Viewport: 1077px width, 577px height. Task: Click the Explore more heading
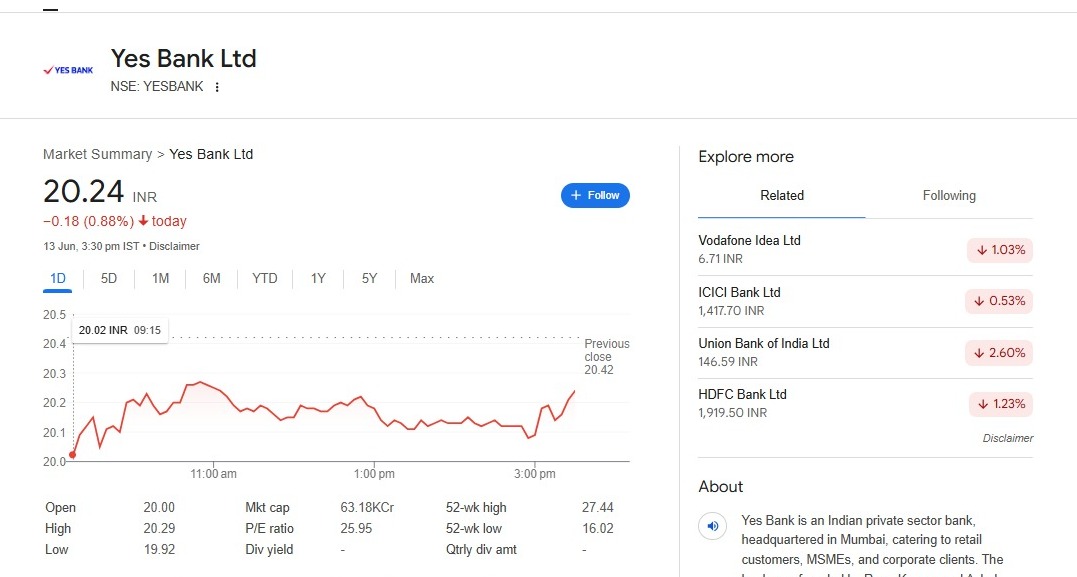pyautogui.click(x=746, y=157)
